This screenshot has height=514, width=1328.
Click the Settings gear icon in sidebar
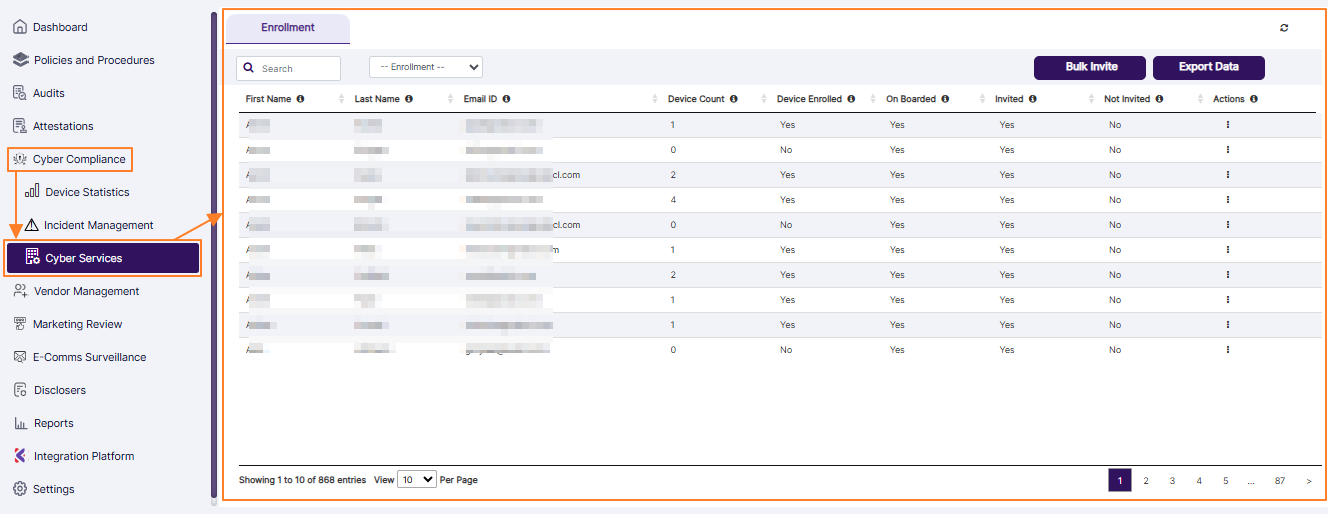19,489
